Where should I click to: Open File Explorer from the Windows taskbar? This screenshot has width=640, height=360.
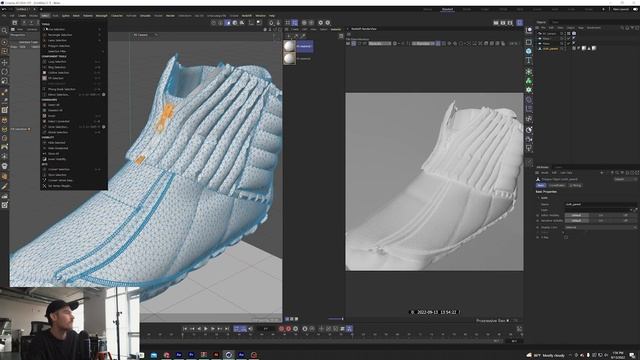[x=154, y=355]
